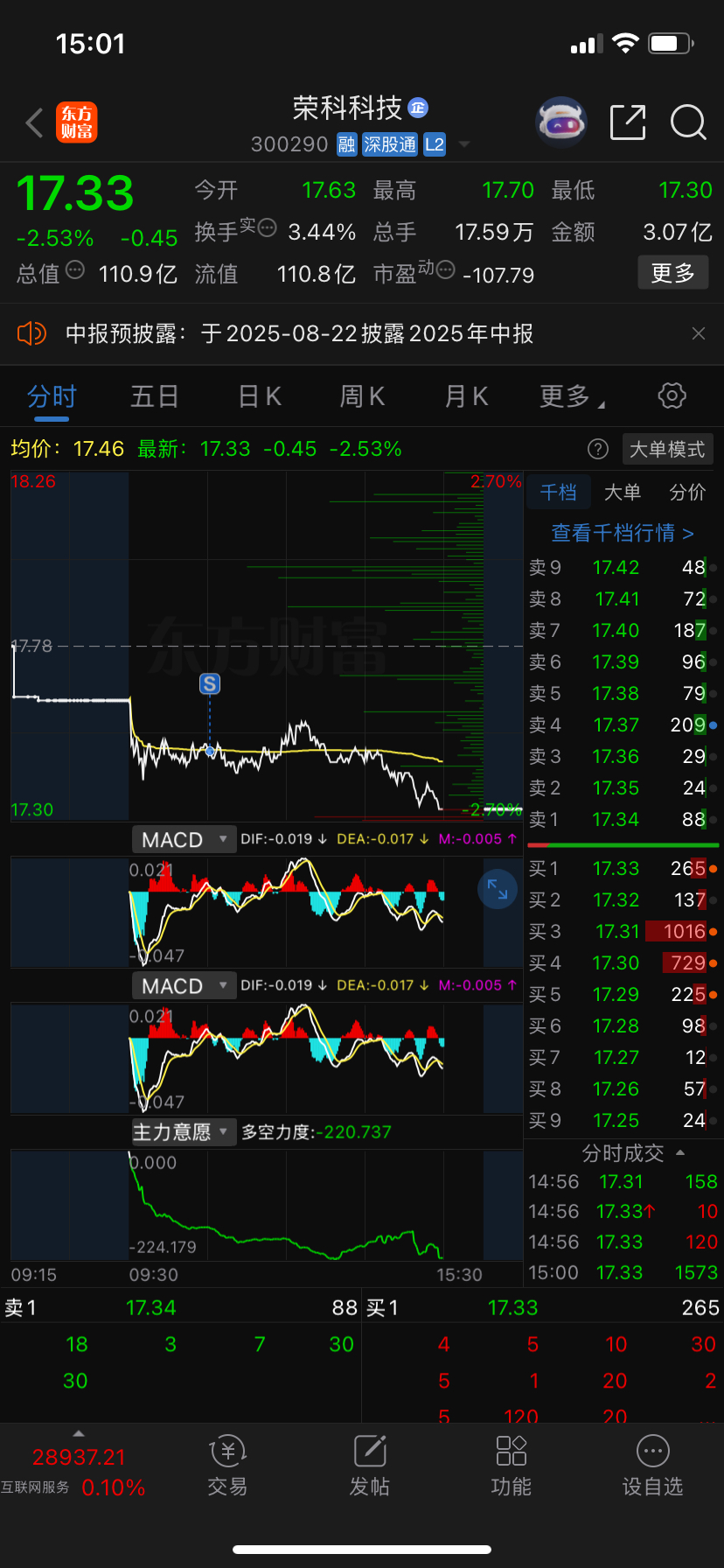Tap the info icon beside 市盈
This screenshot has height=1568, width=724.
[x=445, y=270]
